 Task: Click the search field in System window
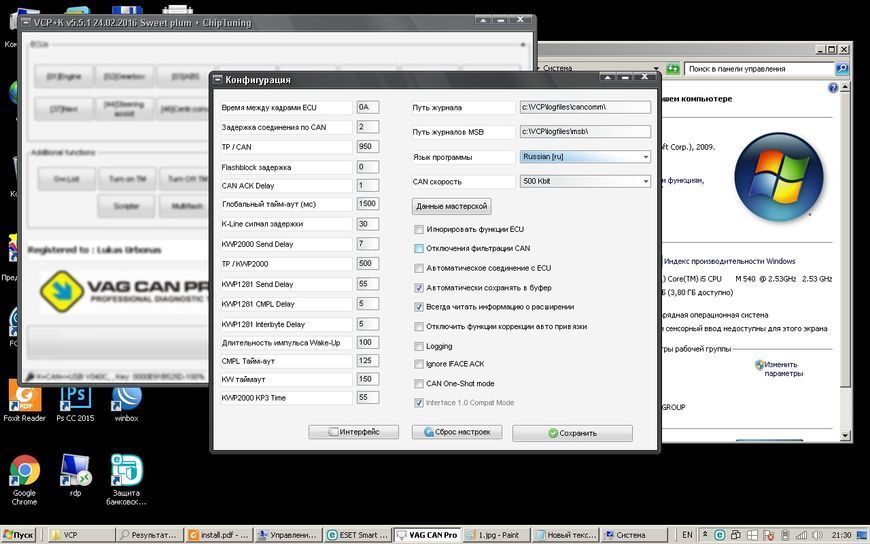759,69
